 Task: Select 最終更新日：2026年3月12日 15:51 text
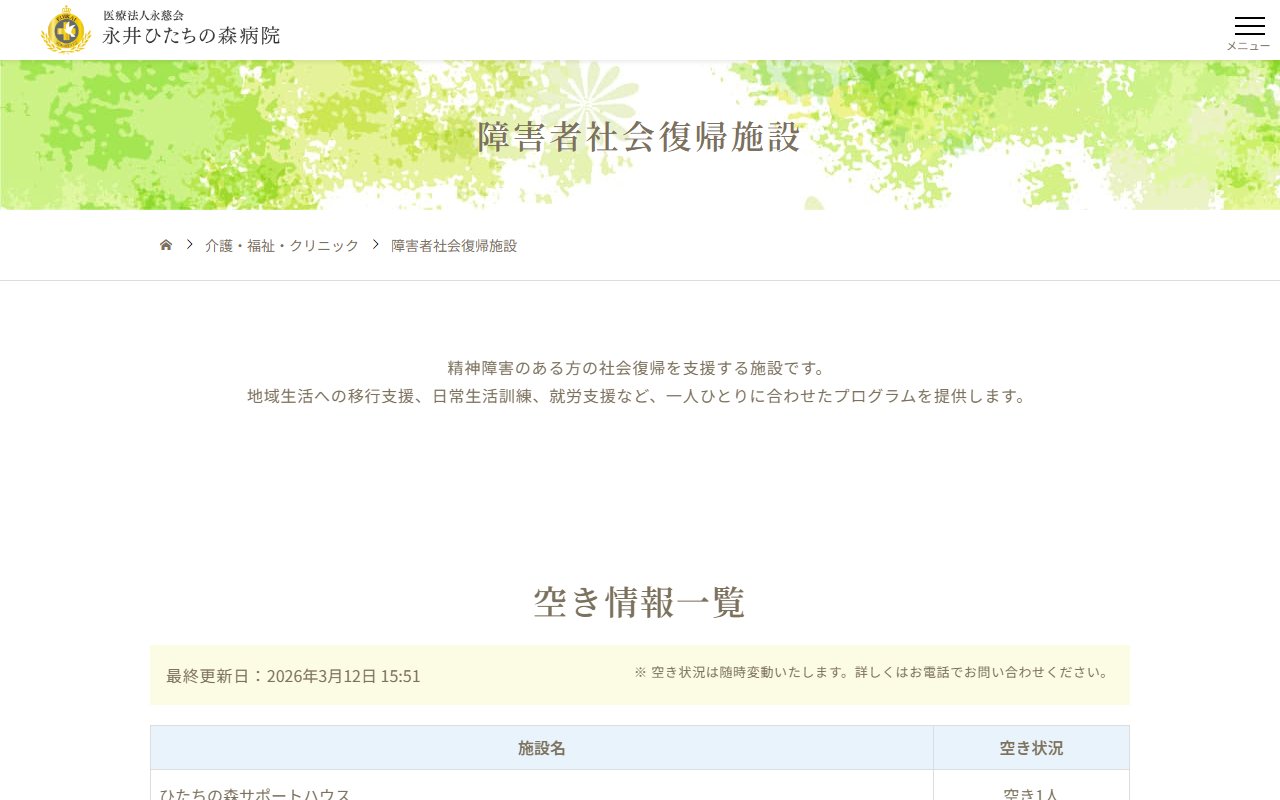pos(293,676)
